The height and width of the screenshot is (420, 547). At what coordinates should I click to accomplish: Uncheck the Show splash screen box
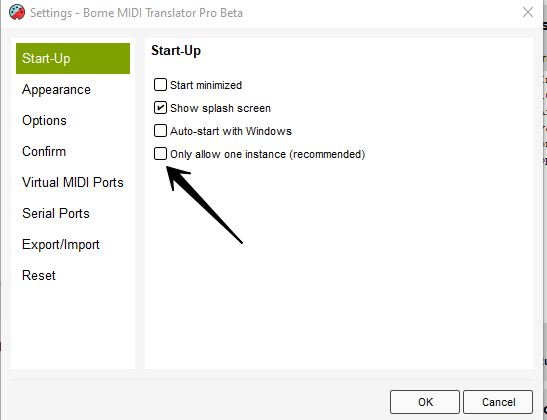tap(160, 107)
